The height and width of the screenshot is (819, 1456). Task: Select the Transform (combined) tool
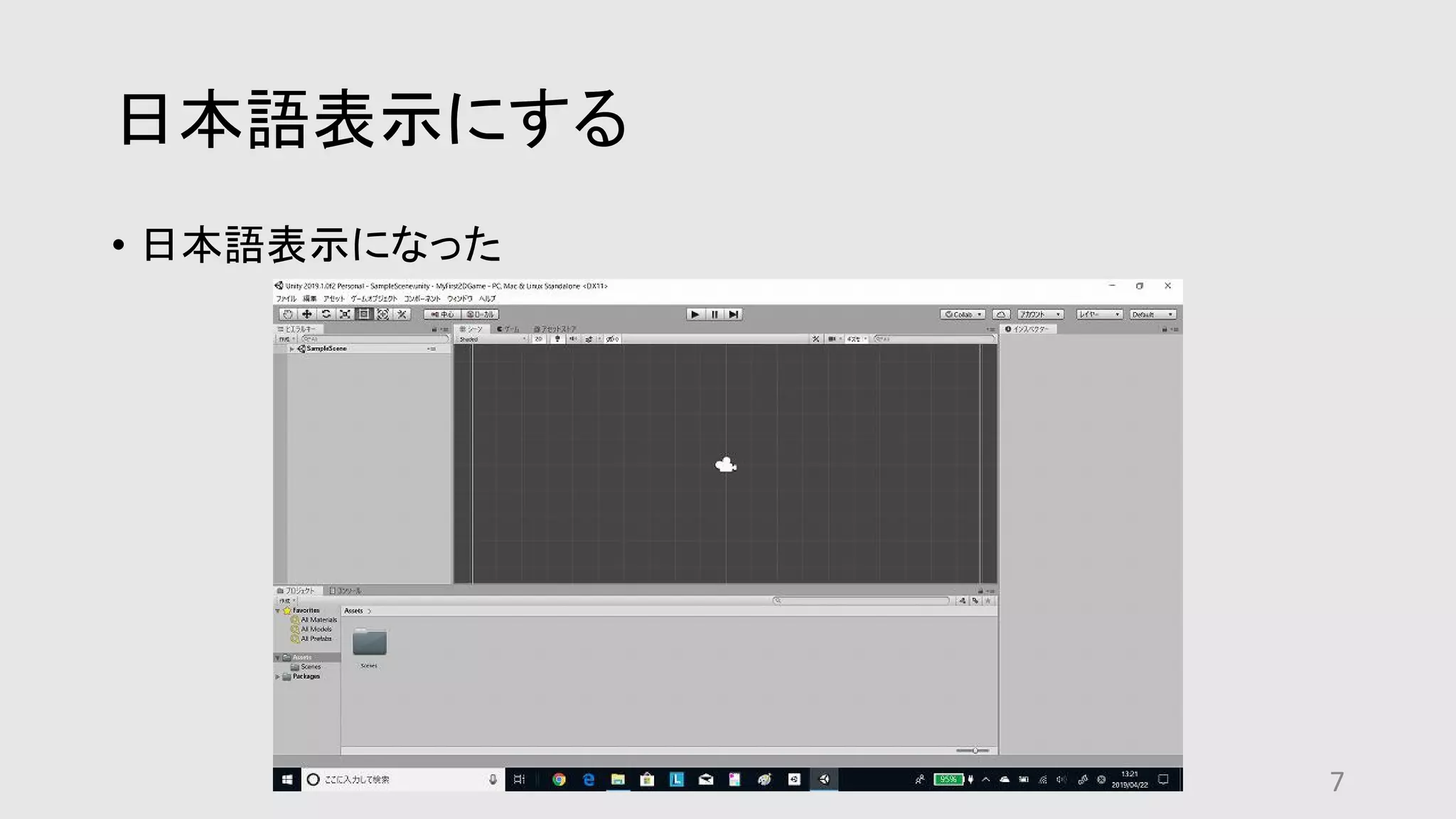click(383, 314)
